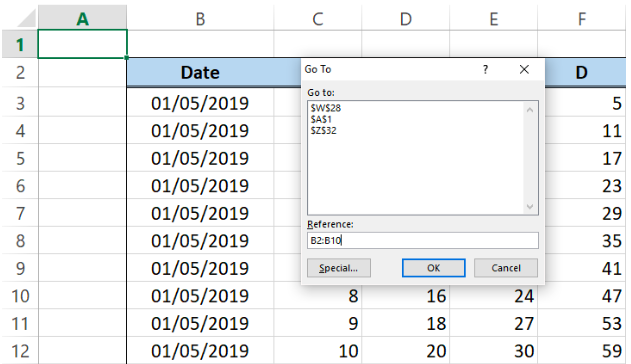
Task: Click the active cell A1
Action: [x=82, y=44]
